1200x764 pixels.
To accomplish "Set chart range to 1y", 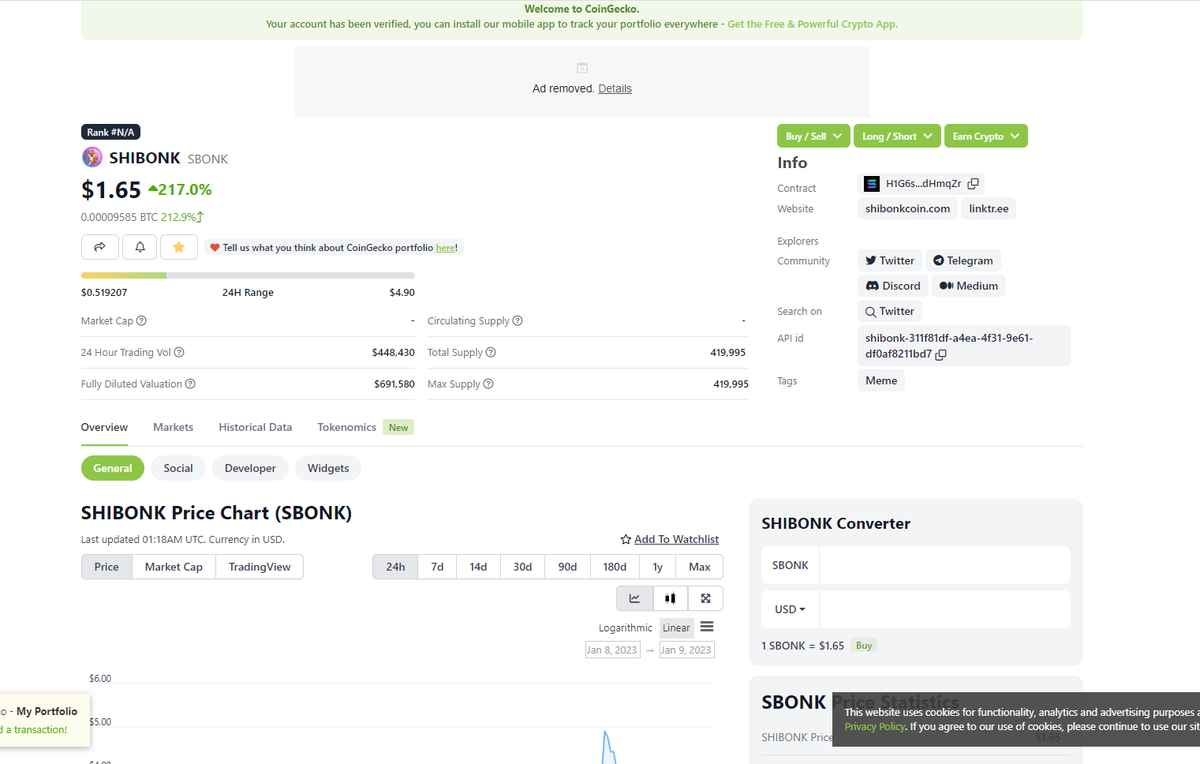I will [x=657, y=567].
